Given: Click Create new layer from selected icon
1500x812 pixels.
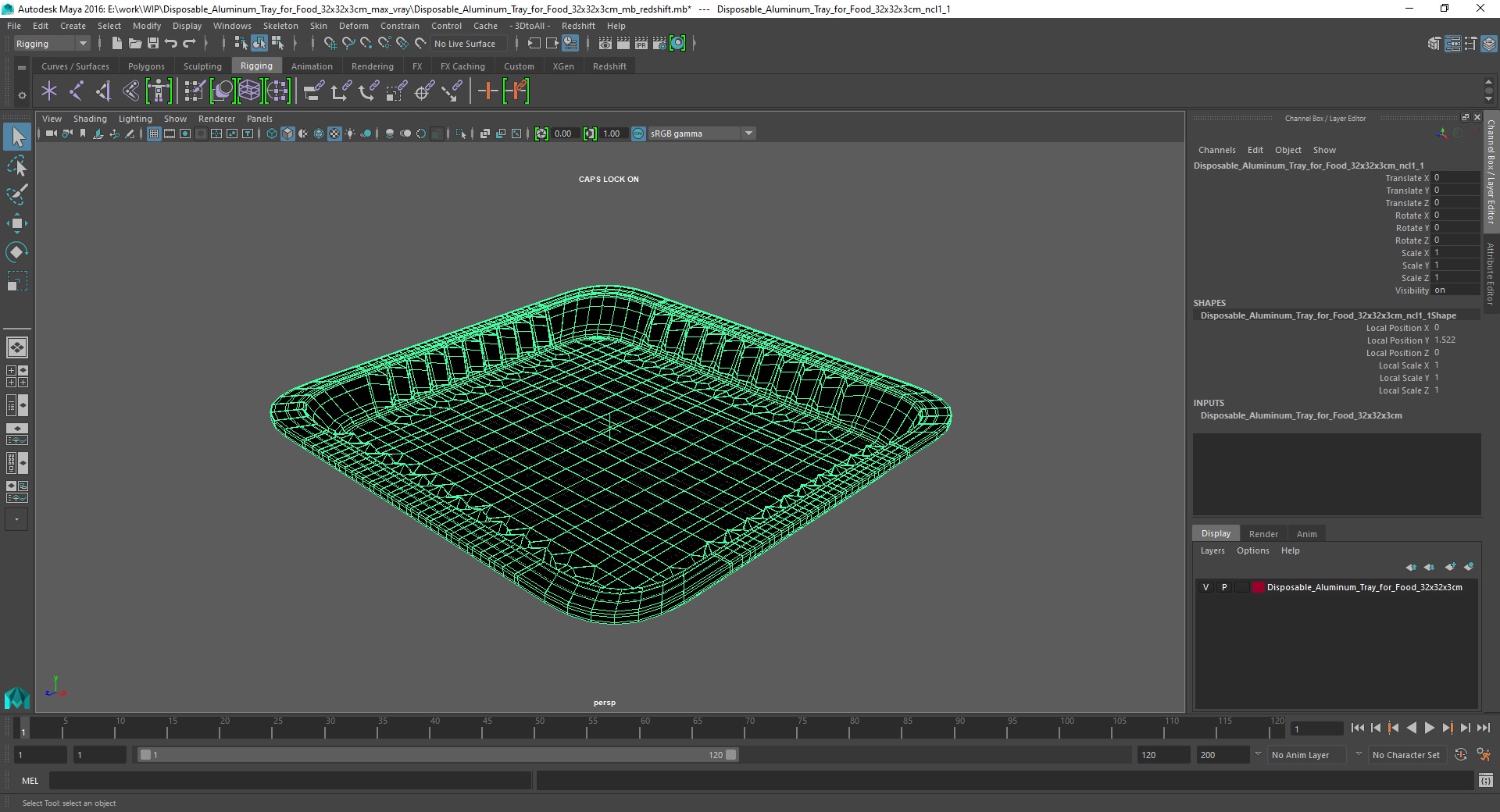Looking at the screenshot, I should [1469, 567].
